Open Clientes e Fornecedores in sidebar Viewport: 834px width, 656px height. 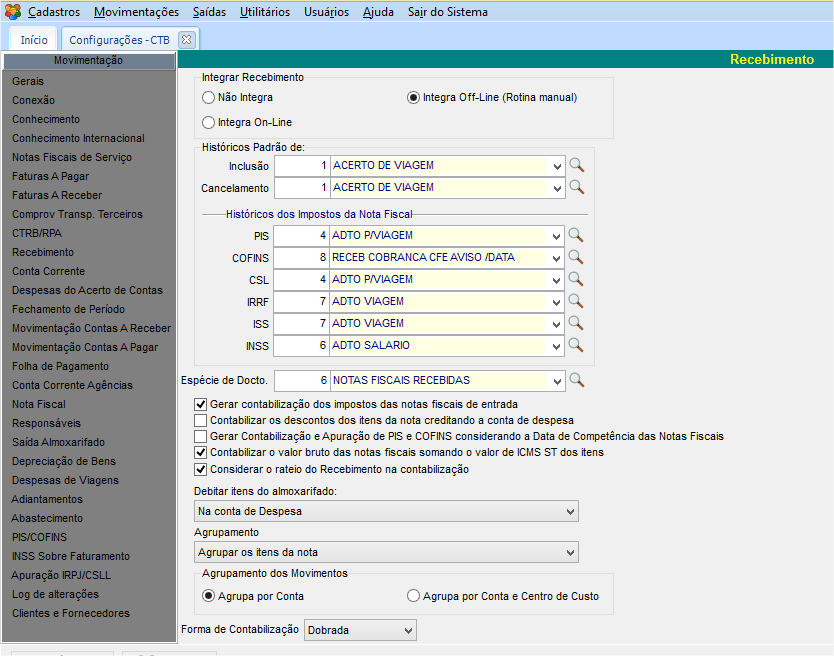[71, 613]
